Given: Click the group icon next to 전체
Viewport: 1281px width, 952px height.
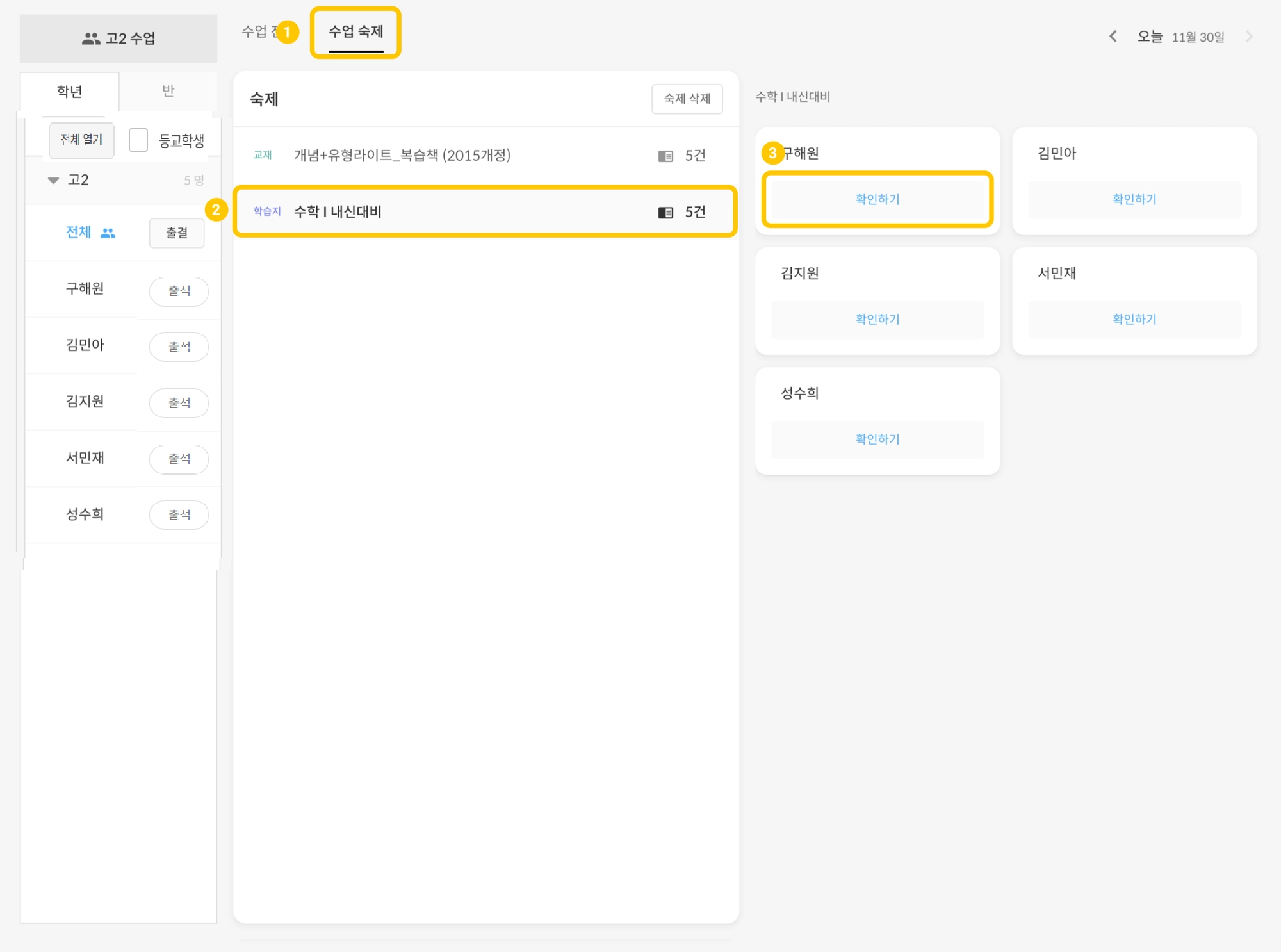Looking at the screenshot, I should click(x=108, y=233).
